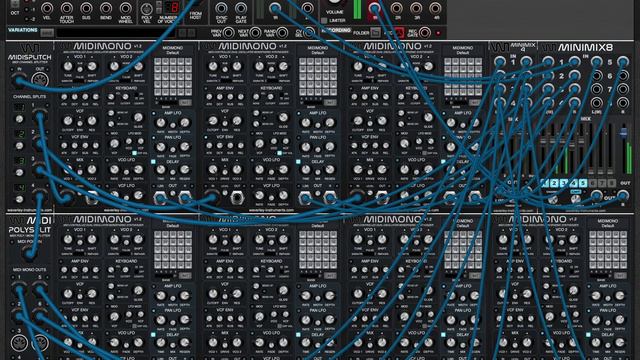
Task: Click MIDISPLITCH channel split output 1 jack
Action: click(40, 117)
